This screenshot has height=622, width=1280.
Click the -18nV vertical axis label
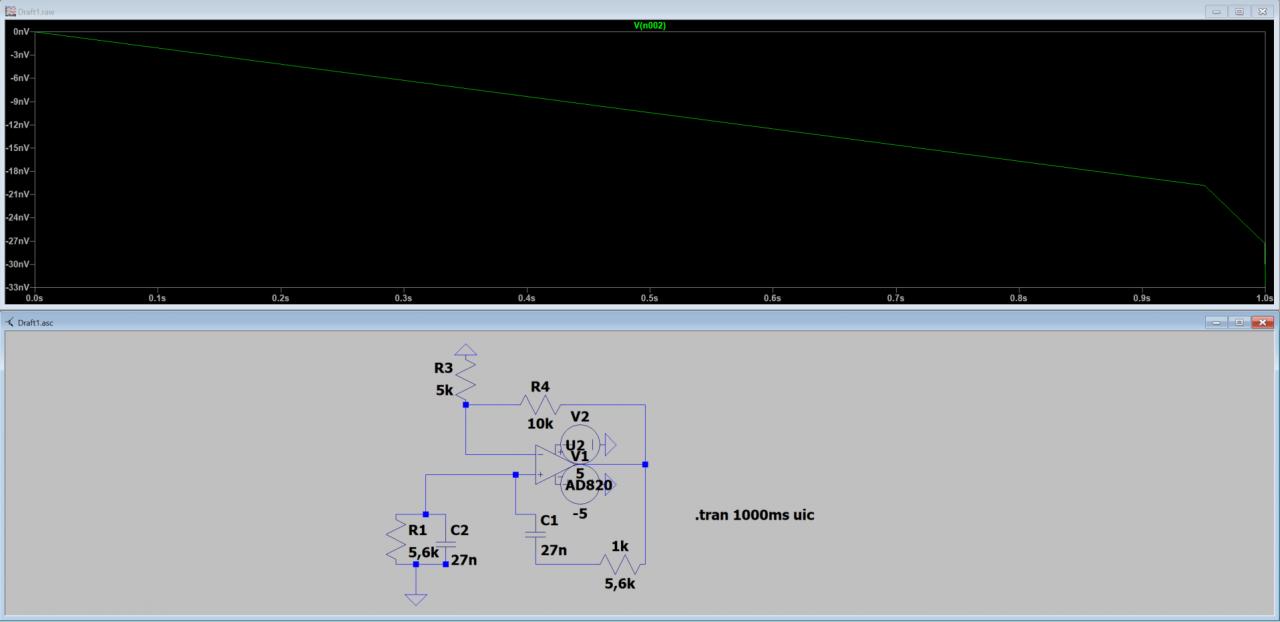click(x=20, y=171)
